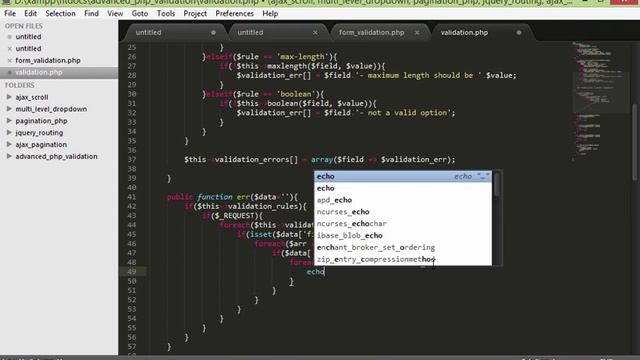This screenshot has width=640, height=360.
Task: Select the jquery_routing folder name
Action: [x=39, y=133]
